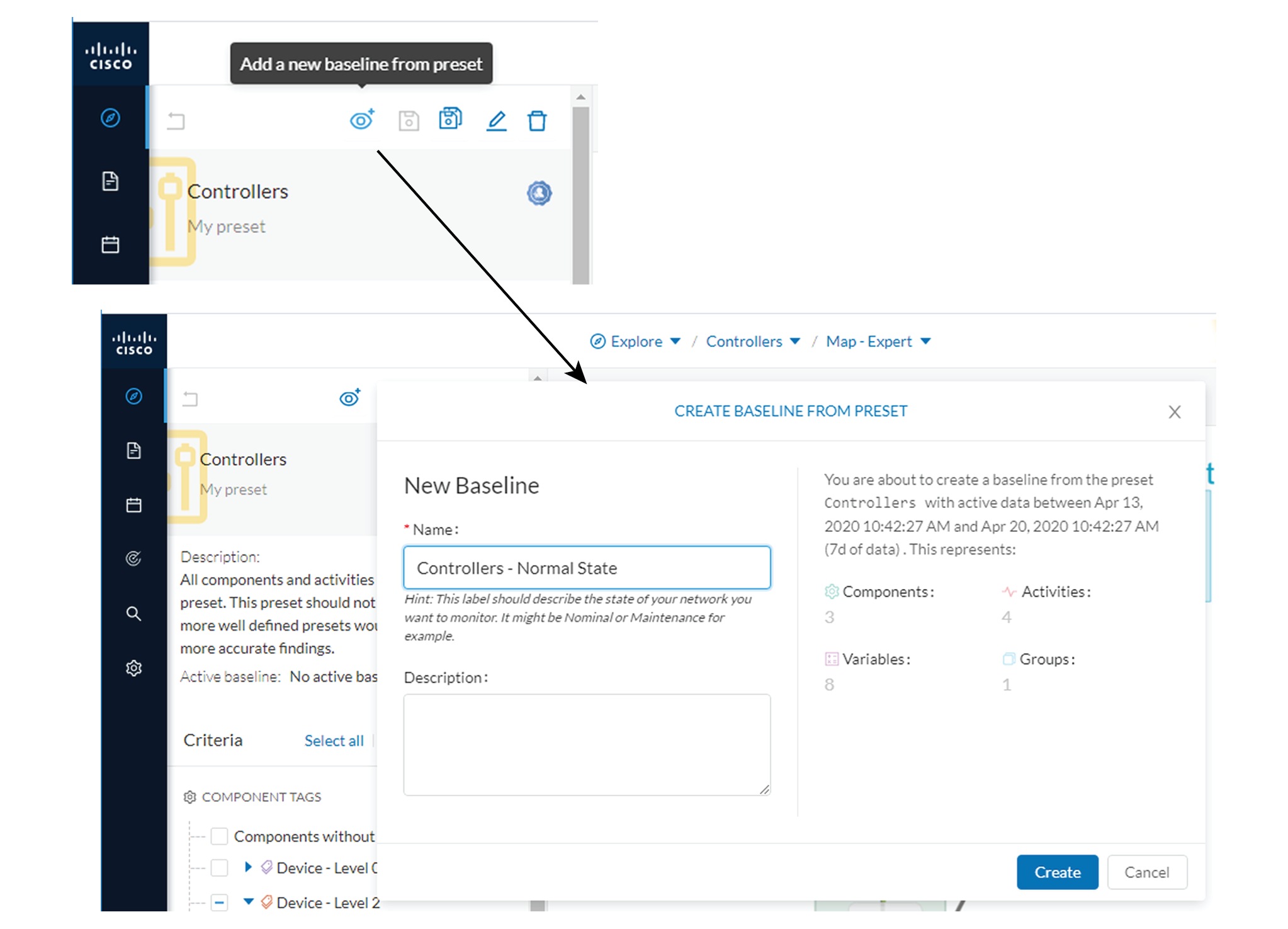
Task: Edit the preset with the pencil icon
Action: (497, 121)
